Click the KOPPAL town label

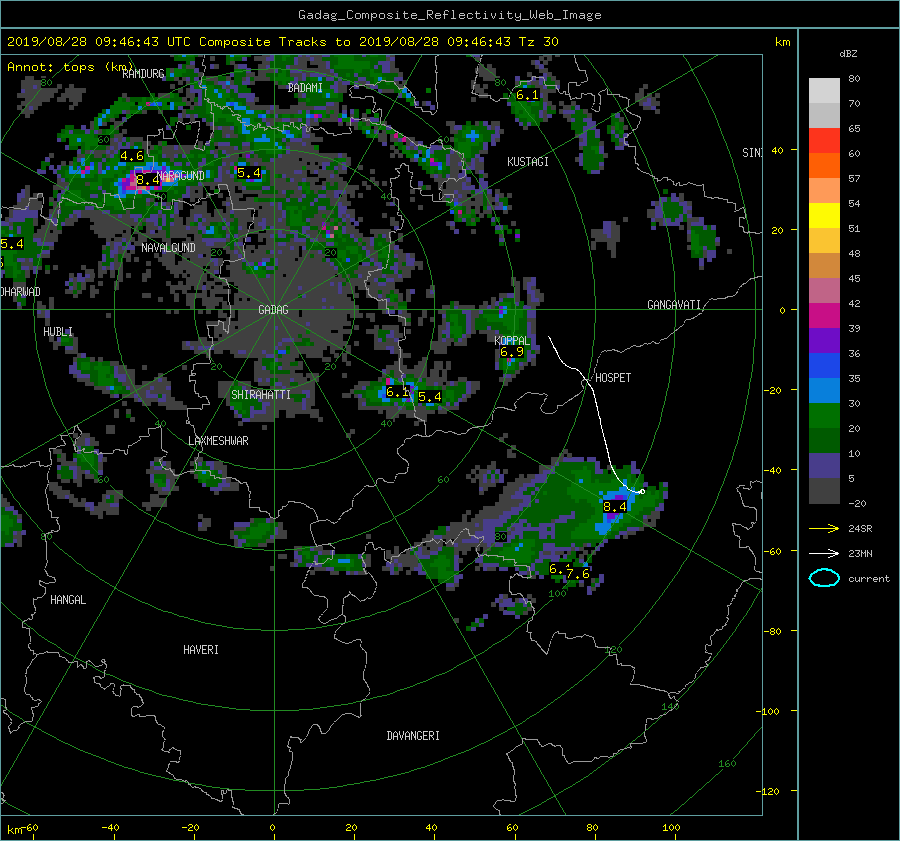(512, 340)
